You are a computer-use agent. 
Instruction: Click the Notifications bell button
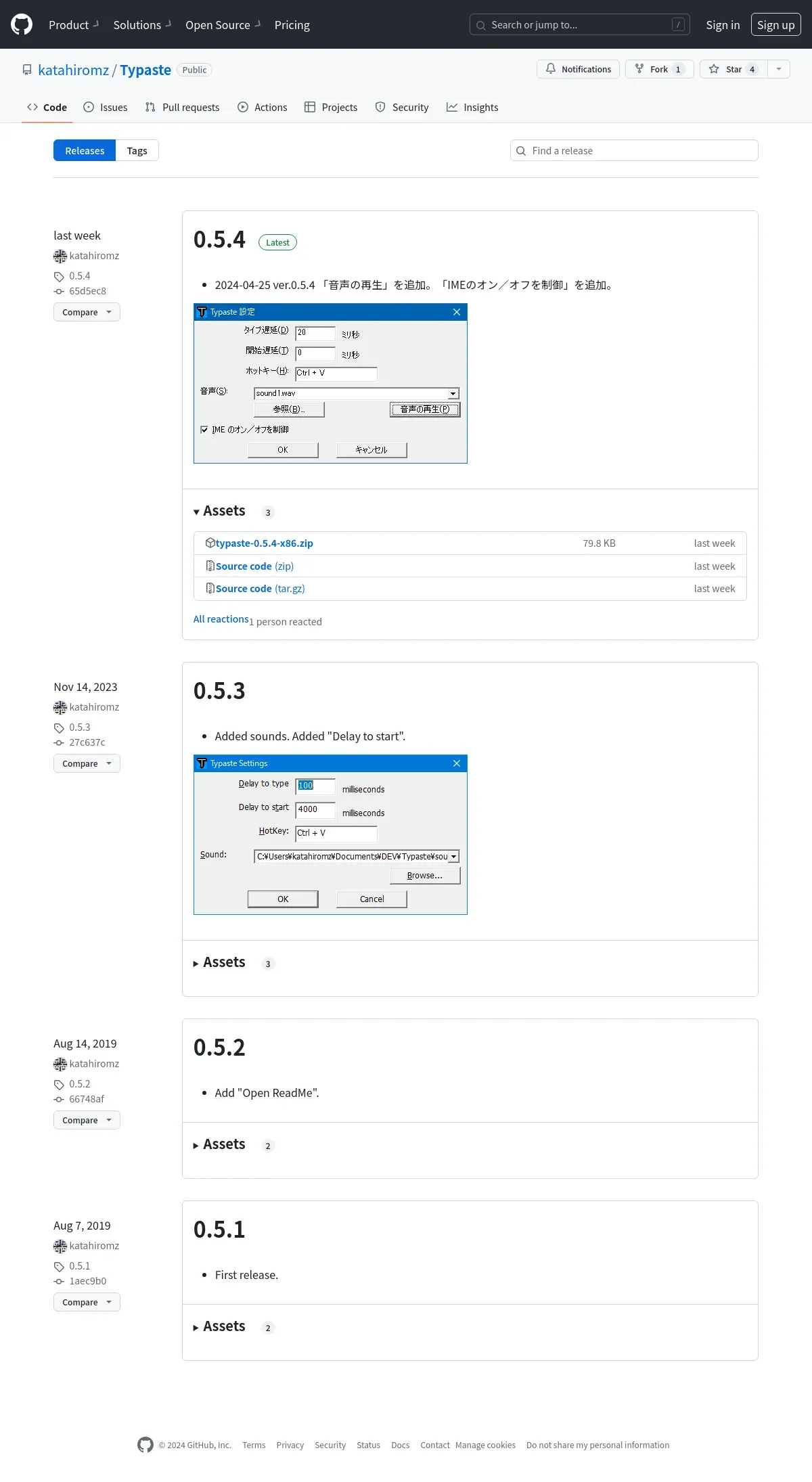[578, 69]
